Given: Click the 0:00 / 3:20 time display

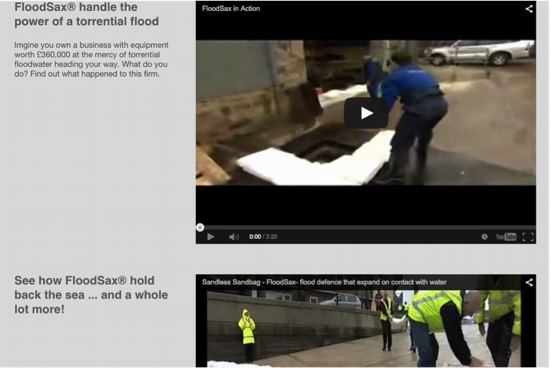Looking at the screenshot, I should tap(263, 237).
